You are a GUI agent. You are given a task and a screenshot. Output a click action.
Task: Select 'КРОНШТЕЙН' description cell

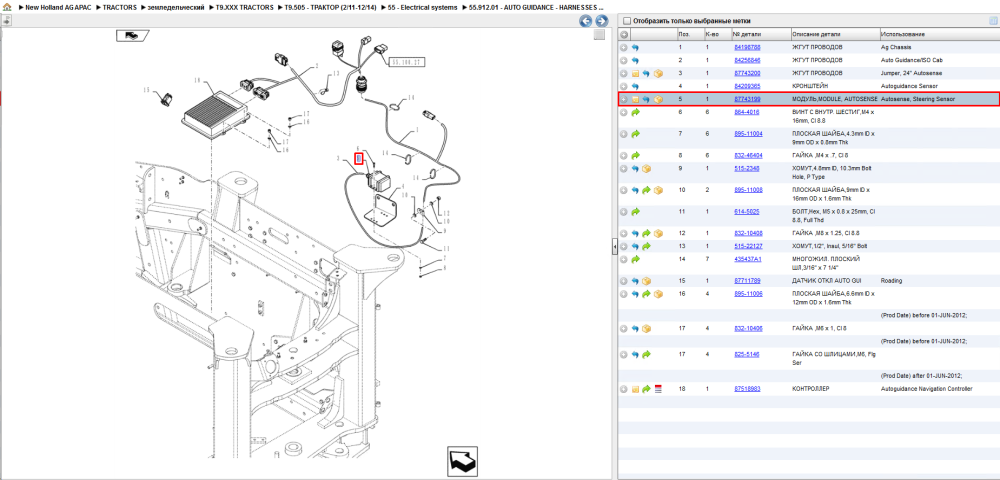pyautogui.click(x=810, y=86)
